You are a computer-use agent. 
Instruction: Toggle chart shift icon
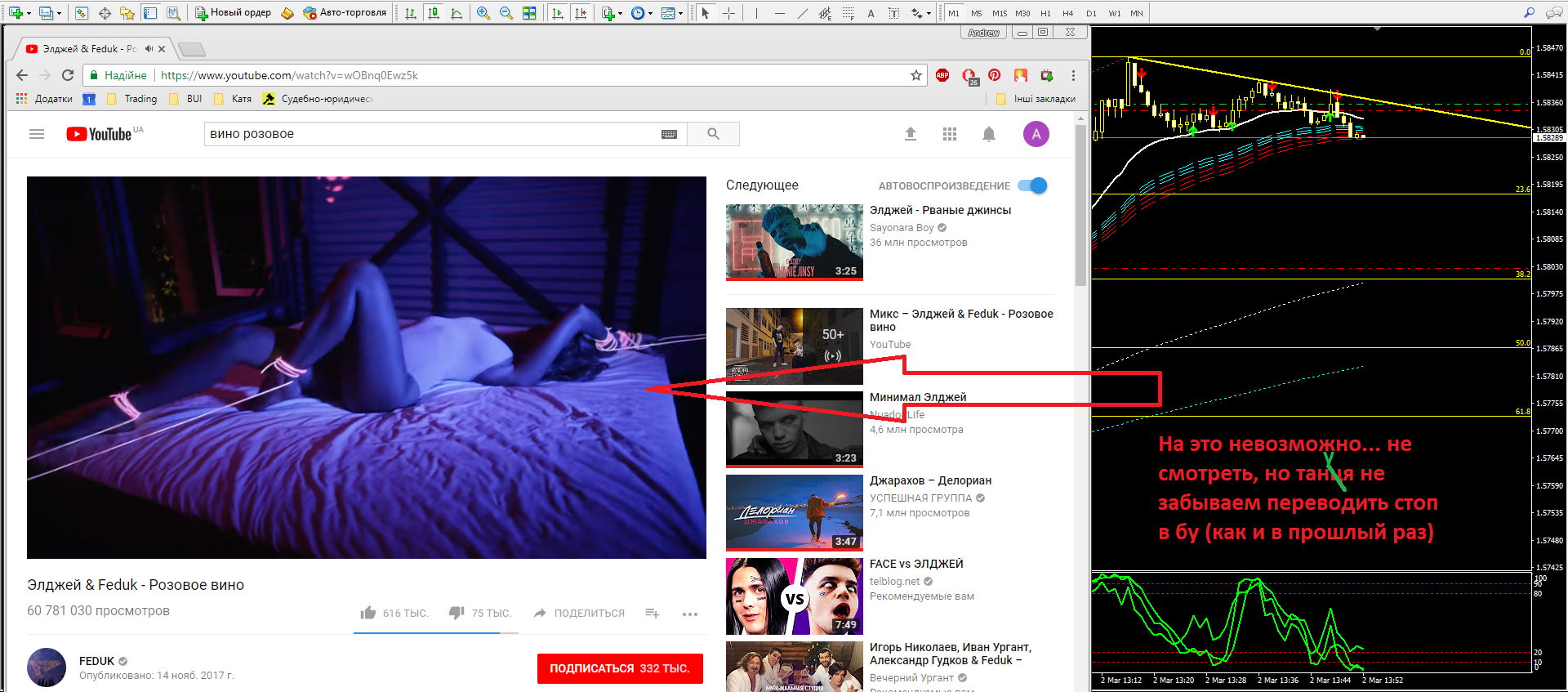pyautogui.click(x=581, y=13)
